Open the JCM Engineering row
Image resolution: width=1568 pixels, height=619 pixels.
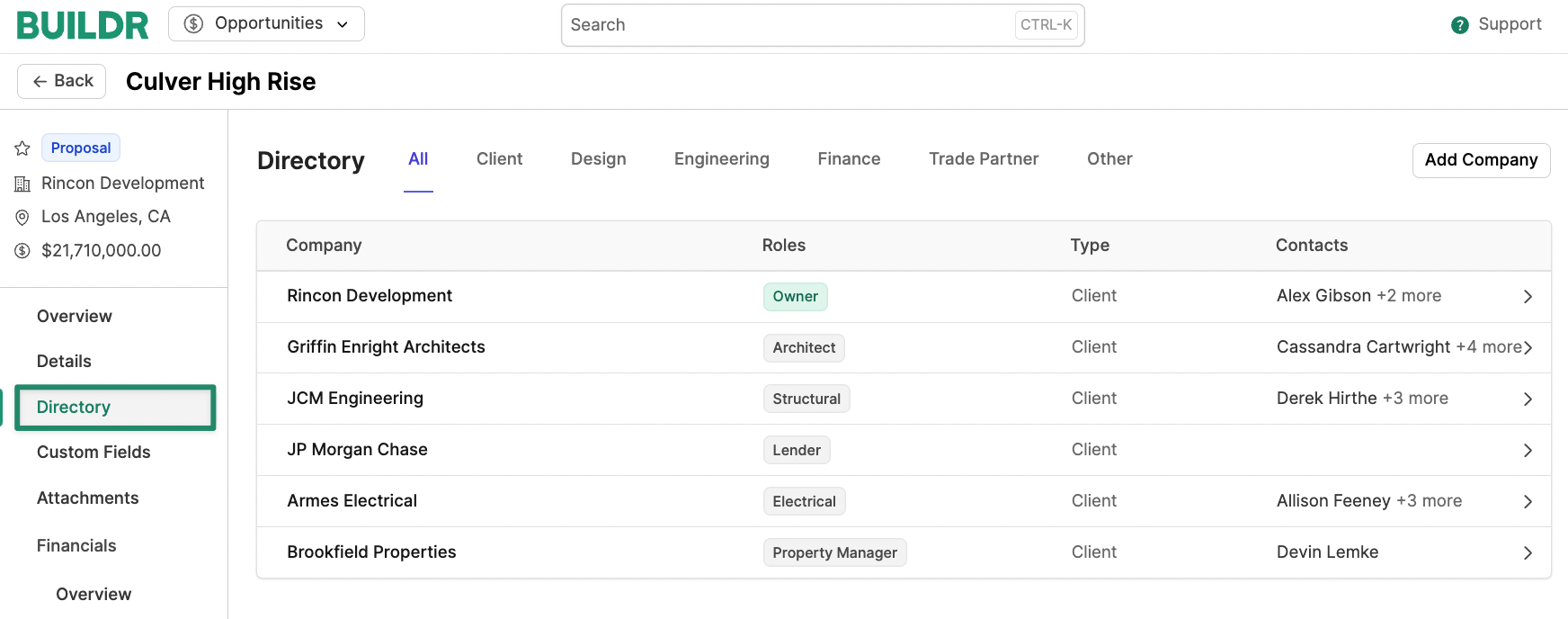click(904, 399)
